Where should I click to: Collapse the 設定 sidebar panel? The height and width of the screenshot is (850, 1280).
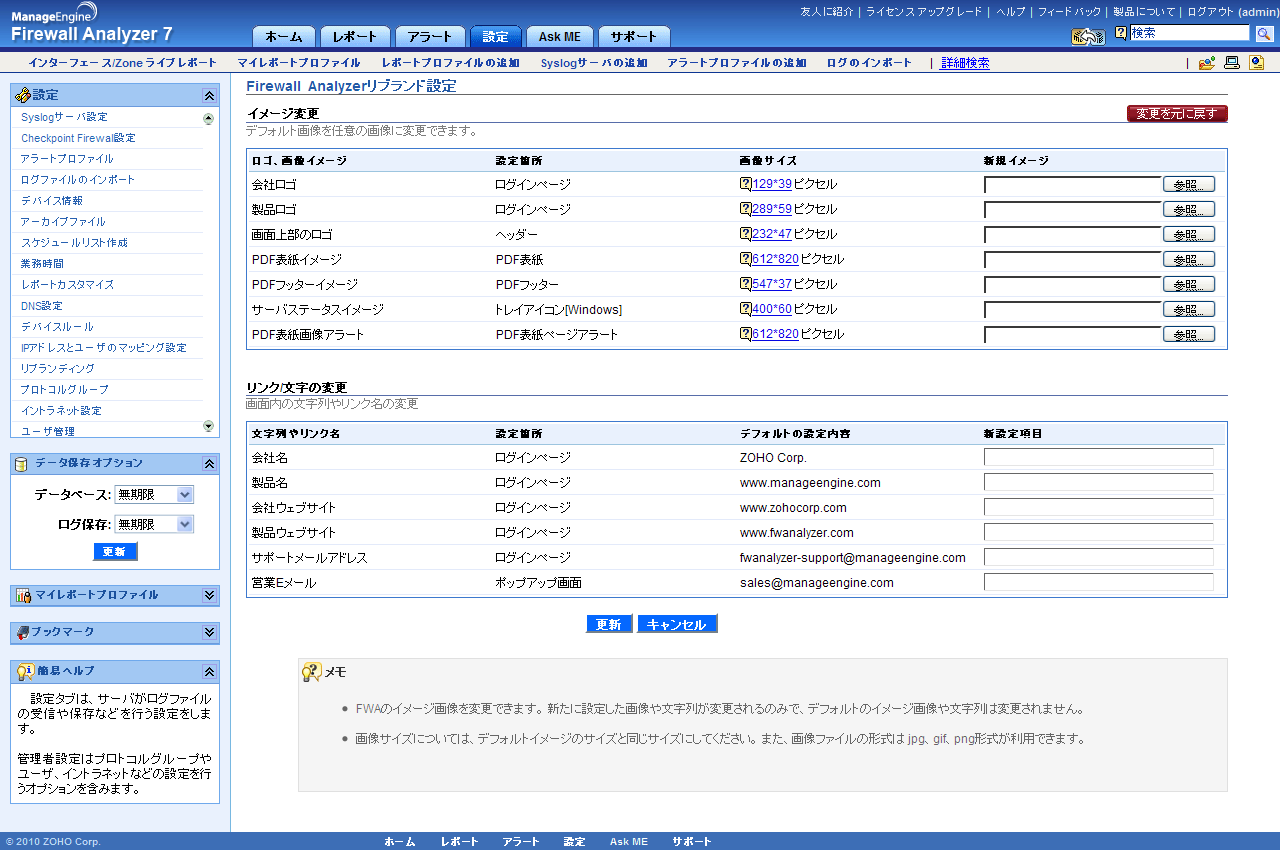pyautogui.click(x=209, y=95)
